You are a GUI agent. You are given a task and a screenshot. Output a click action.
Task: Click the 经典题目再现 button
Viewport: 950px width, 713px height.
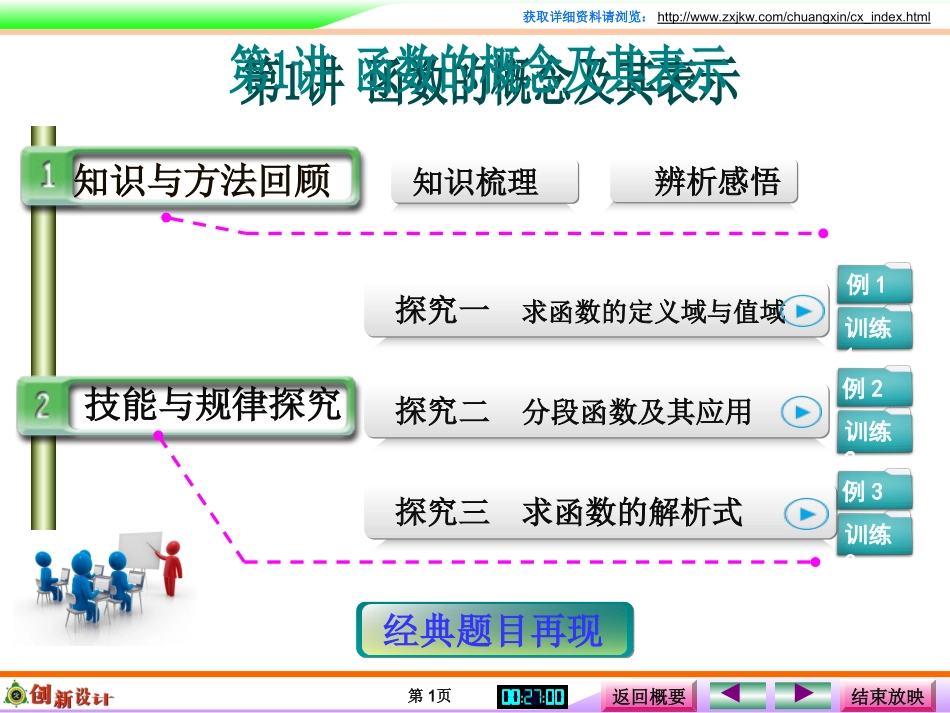(x=495, y=630)
